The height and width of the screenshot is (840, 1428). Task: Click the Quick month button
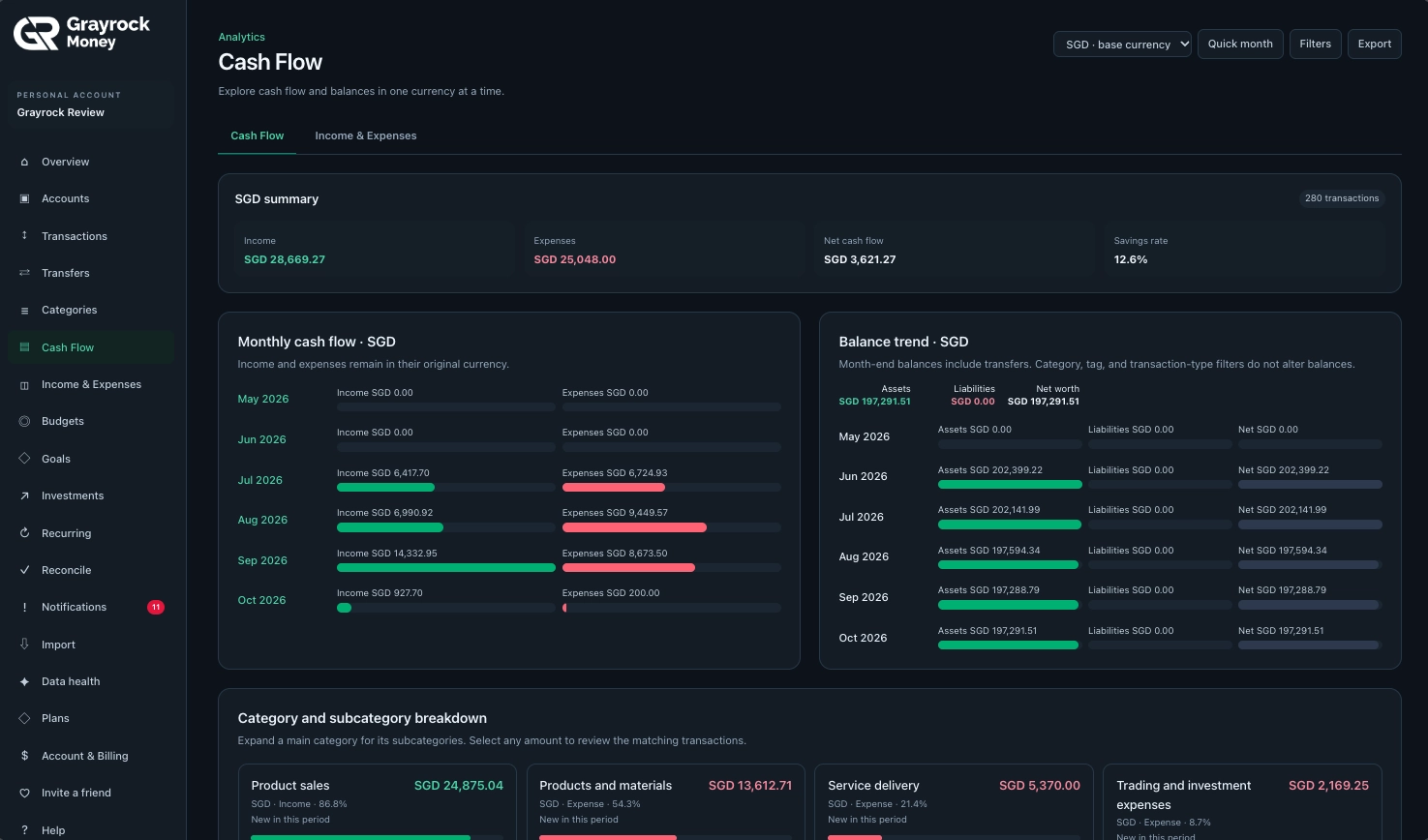1240,45
